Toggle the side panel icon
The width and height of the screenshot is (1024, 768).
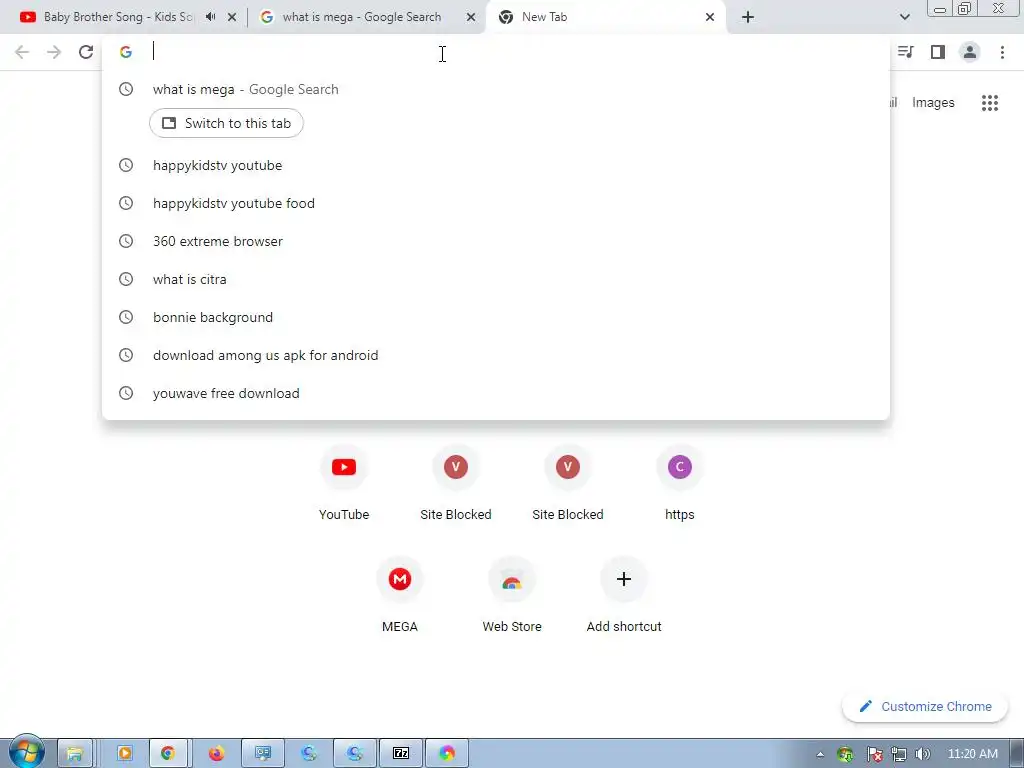tap(938, 52)
